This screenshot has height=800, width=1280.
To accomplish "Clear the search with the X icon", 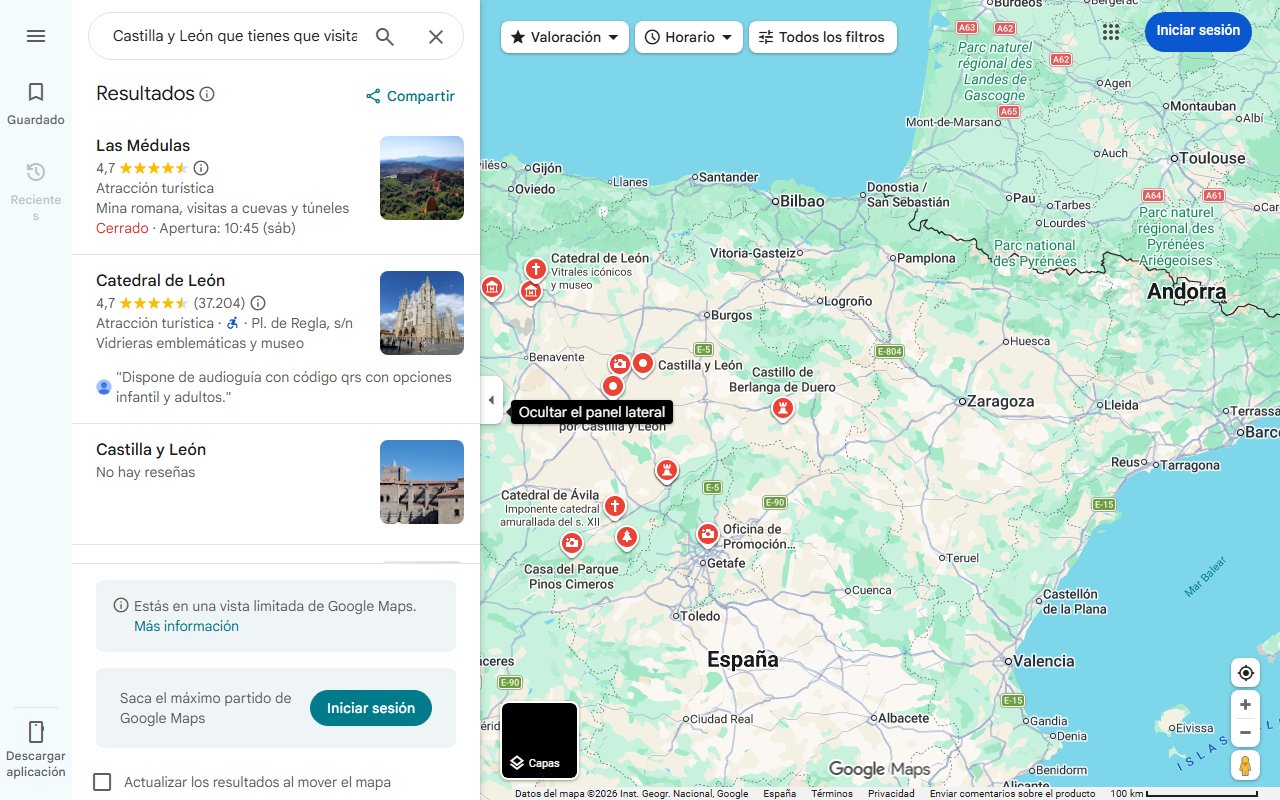I will [436, 37].
